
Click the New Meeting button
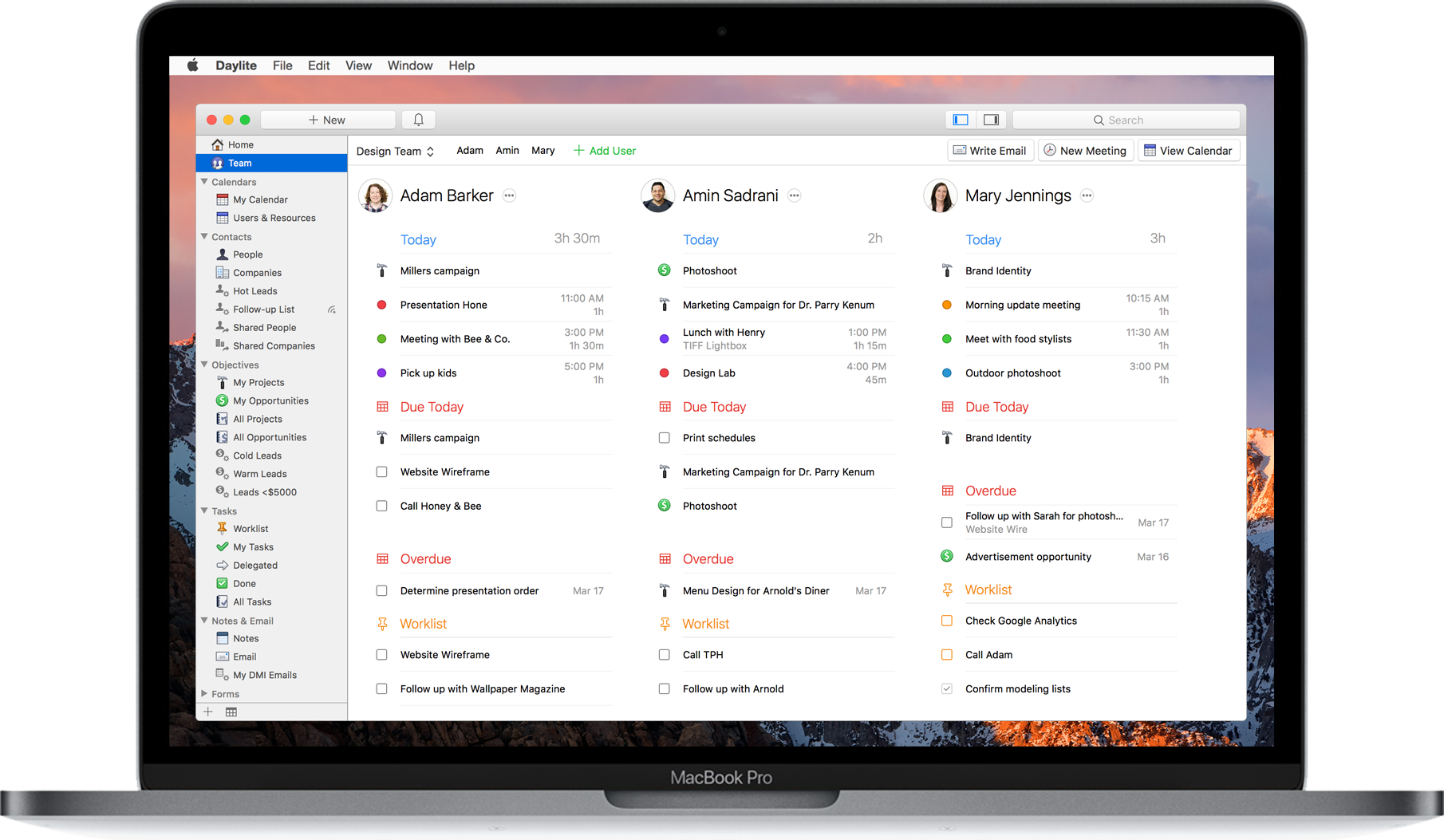[1085, 151]
